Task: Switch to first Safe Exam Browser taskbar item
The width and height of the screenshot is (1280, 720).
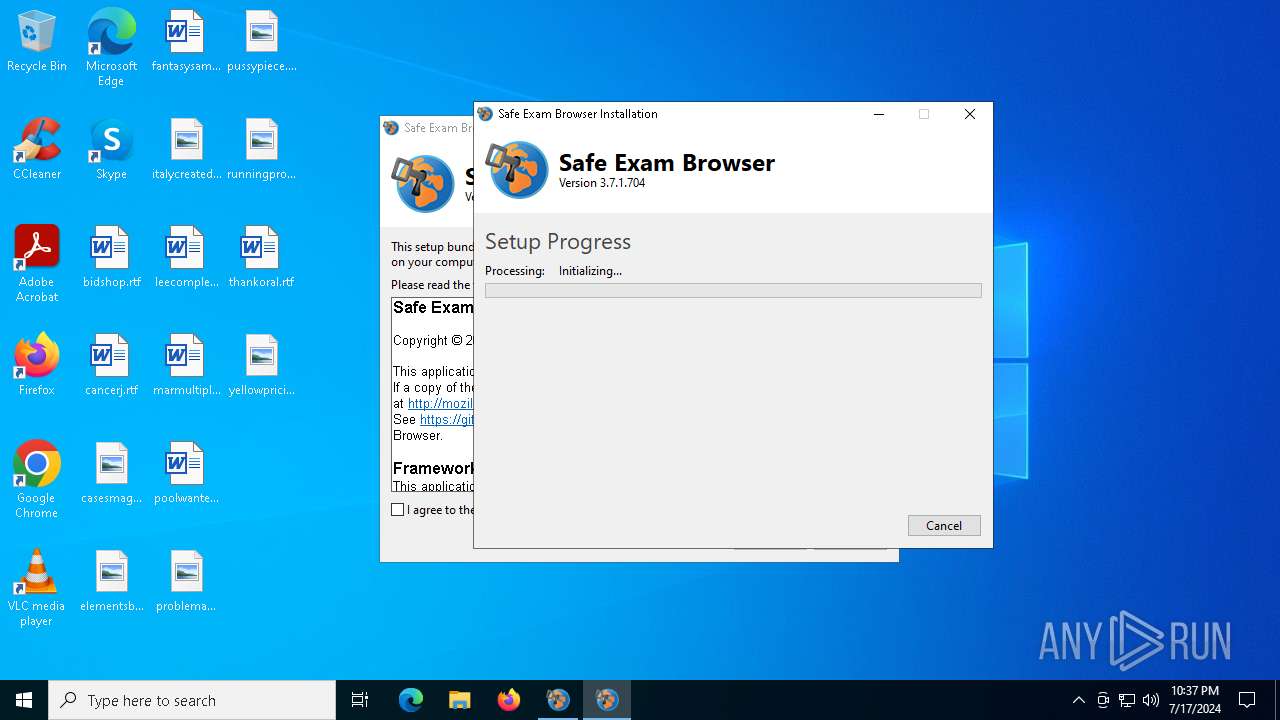Action: (558, 700)
